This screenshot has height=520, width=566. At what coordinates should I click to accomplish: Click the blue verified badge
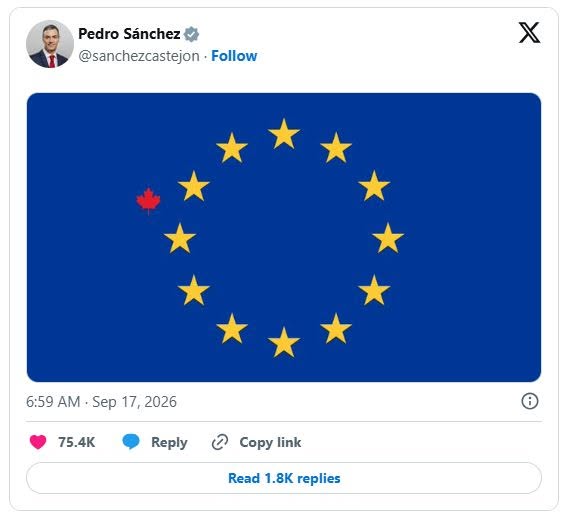pyautogui.click(x=191, y=34)
